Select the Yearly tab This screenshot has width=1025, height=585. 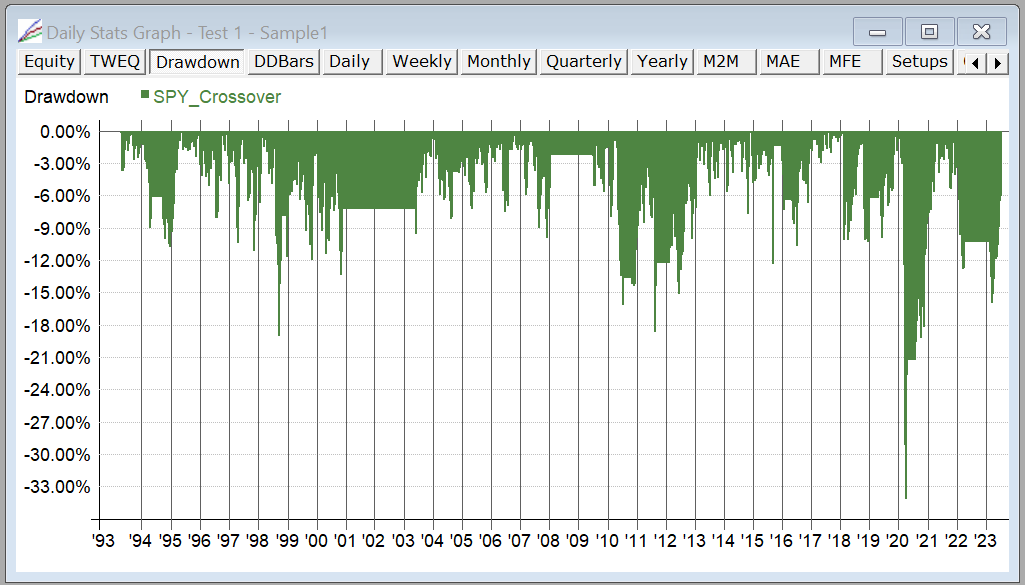pos(661,62)
